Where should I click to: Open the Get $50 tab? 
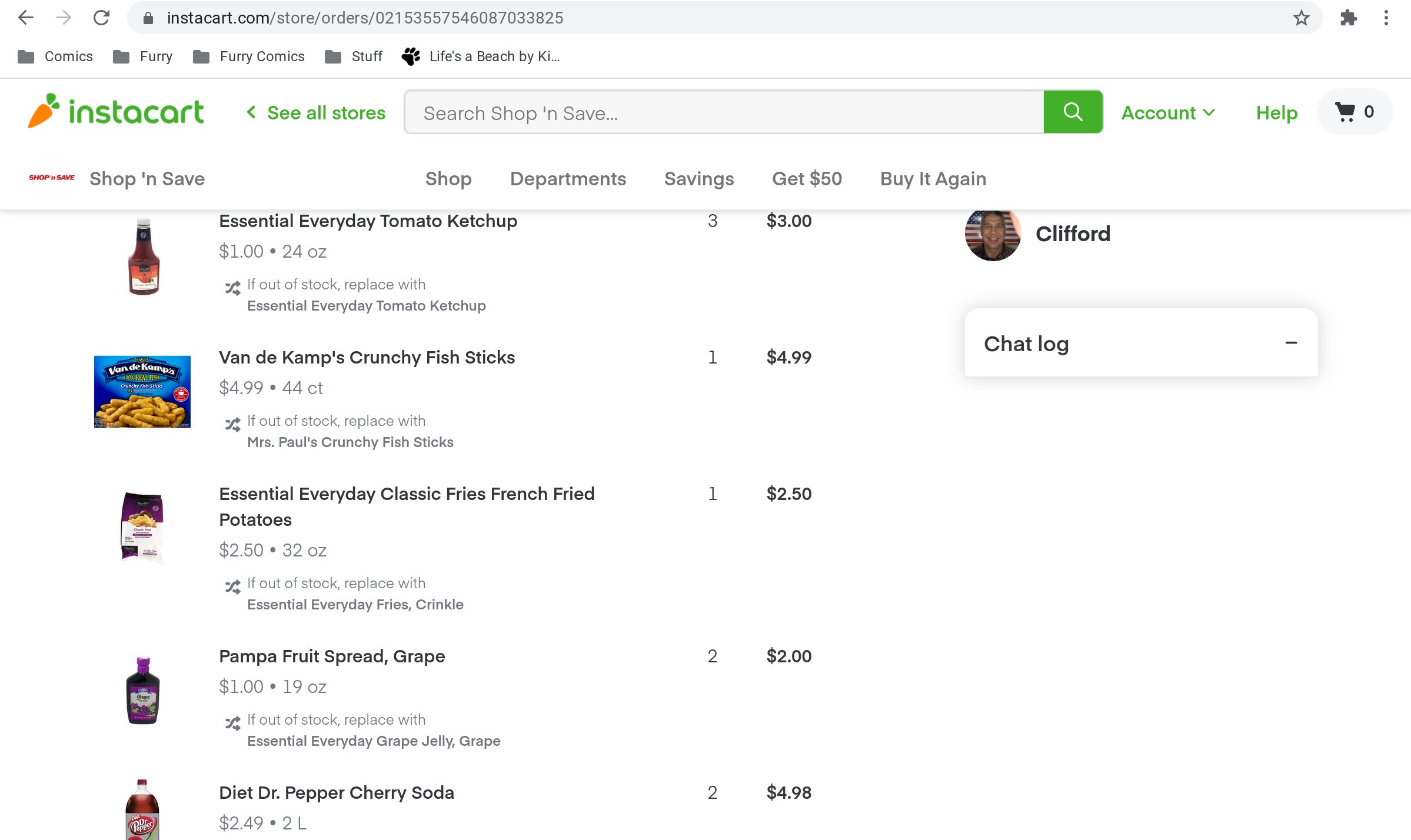point(807,179)
